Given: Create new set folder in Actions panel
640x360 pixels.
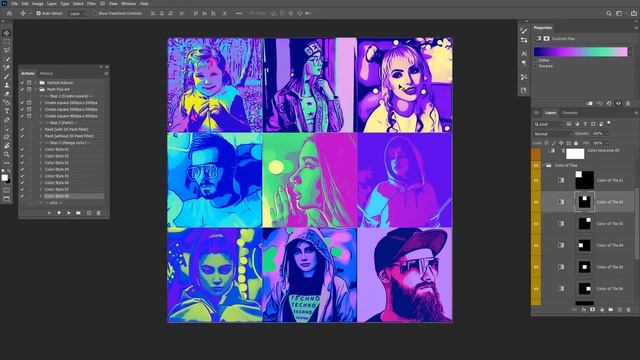Looking at the screenshot, I should pyautogui.click(x=78, y=213).
